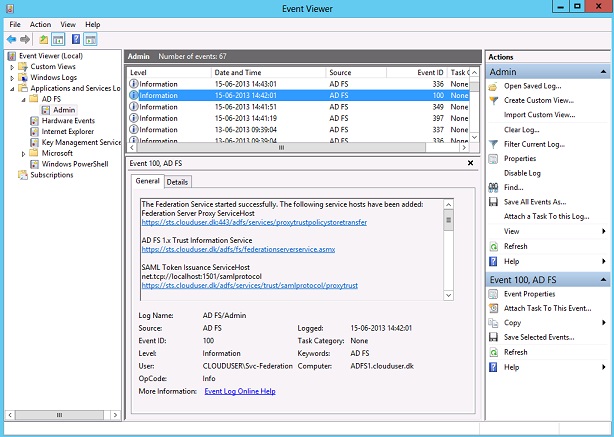Click Import Custom View... action
Viewport: 614px width, 437px height.
539,115
